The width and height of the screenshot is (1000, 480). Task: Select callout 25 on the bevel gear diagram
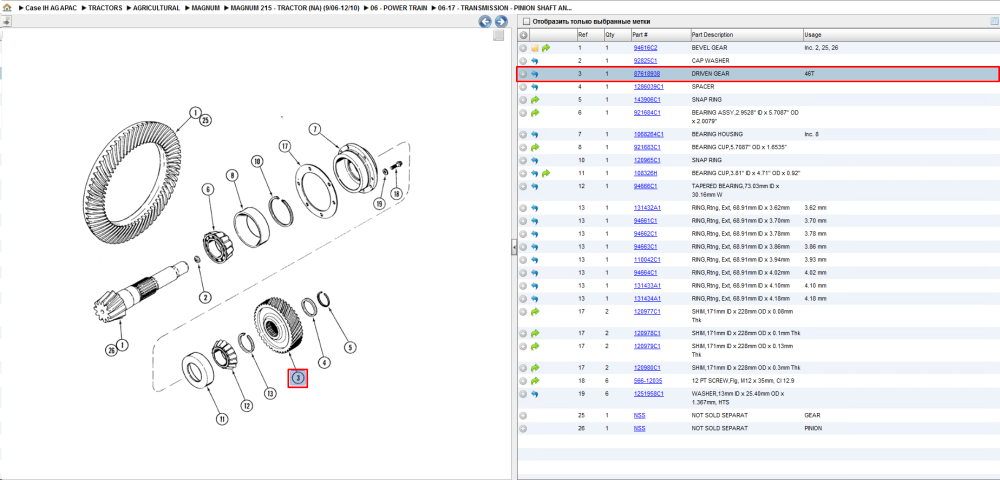(x=206, y=119)
